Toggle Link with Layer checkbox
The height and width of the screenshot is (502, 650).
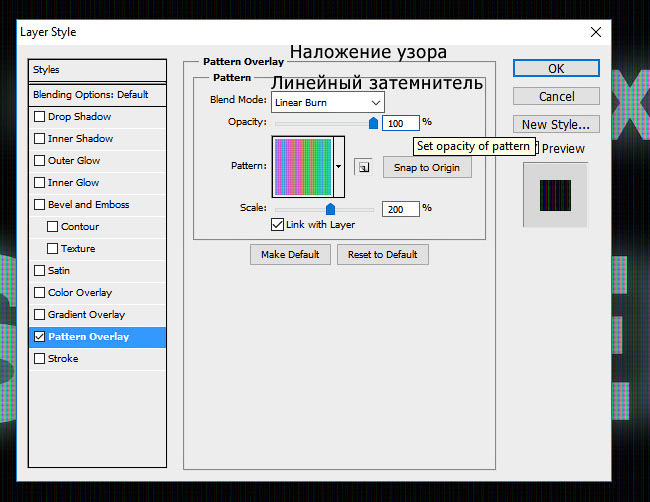tap(277, 224)
